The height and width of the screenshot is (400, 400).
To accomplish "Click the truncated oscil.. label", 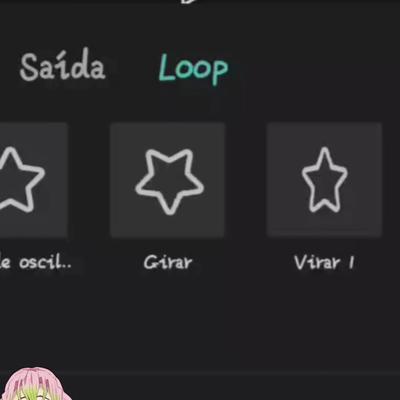I will 36,263.
